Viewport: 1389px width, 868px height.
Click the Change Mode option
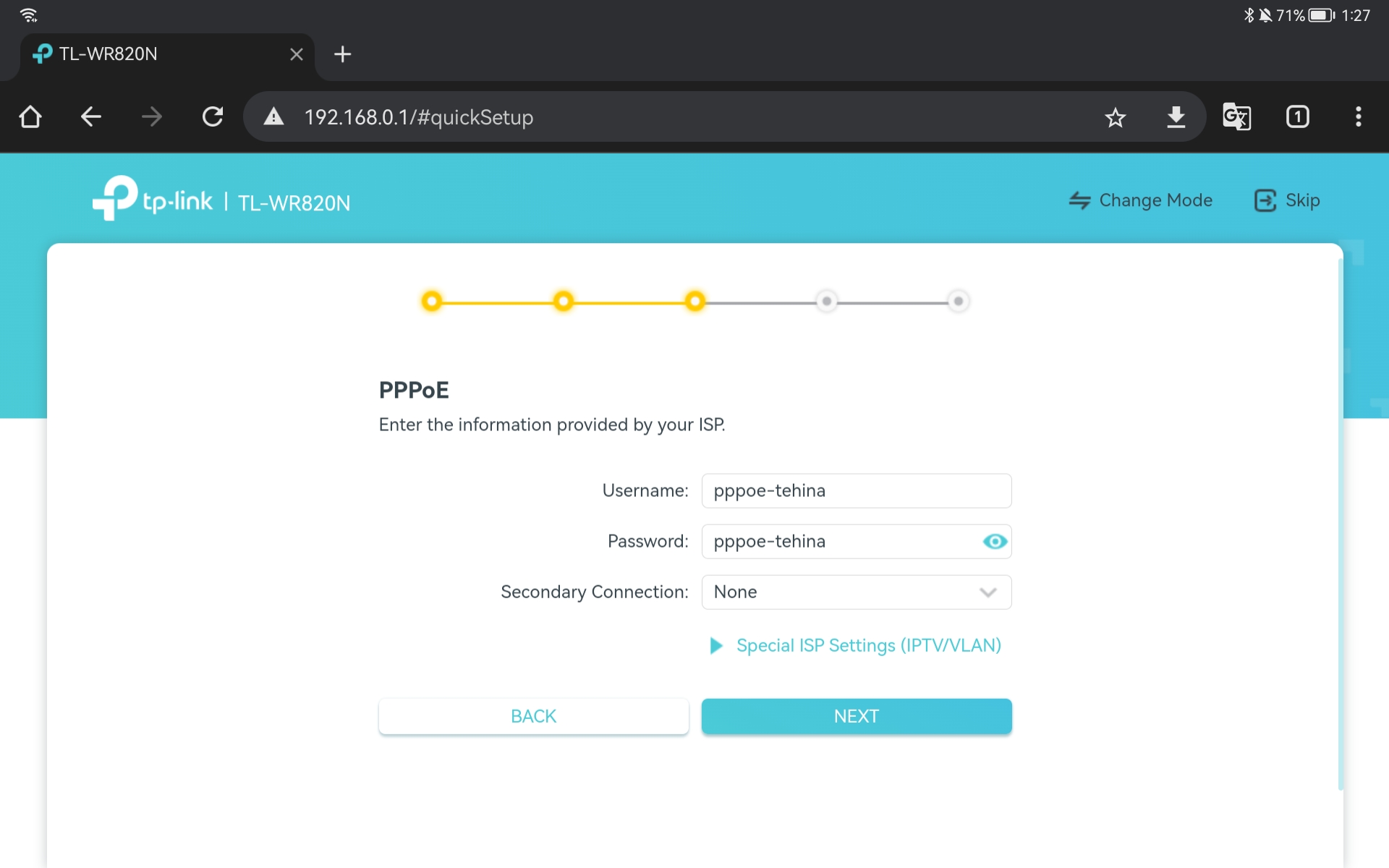[1141, 200]
